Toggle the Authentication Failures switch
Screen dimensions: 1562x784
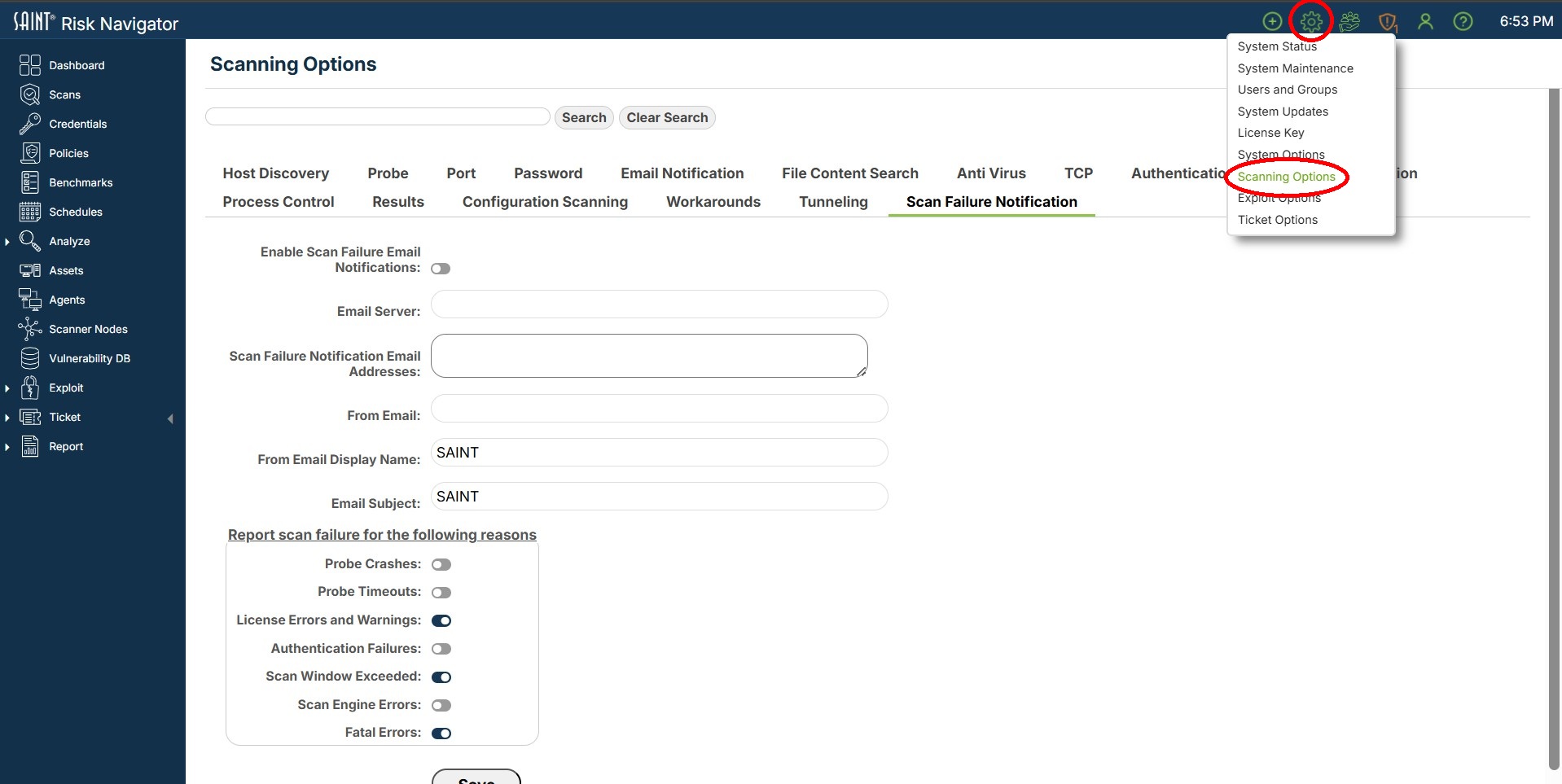[441, 649]
